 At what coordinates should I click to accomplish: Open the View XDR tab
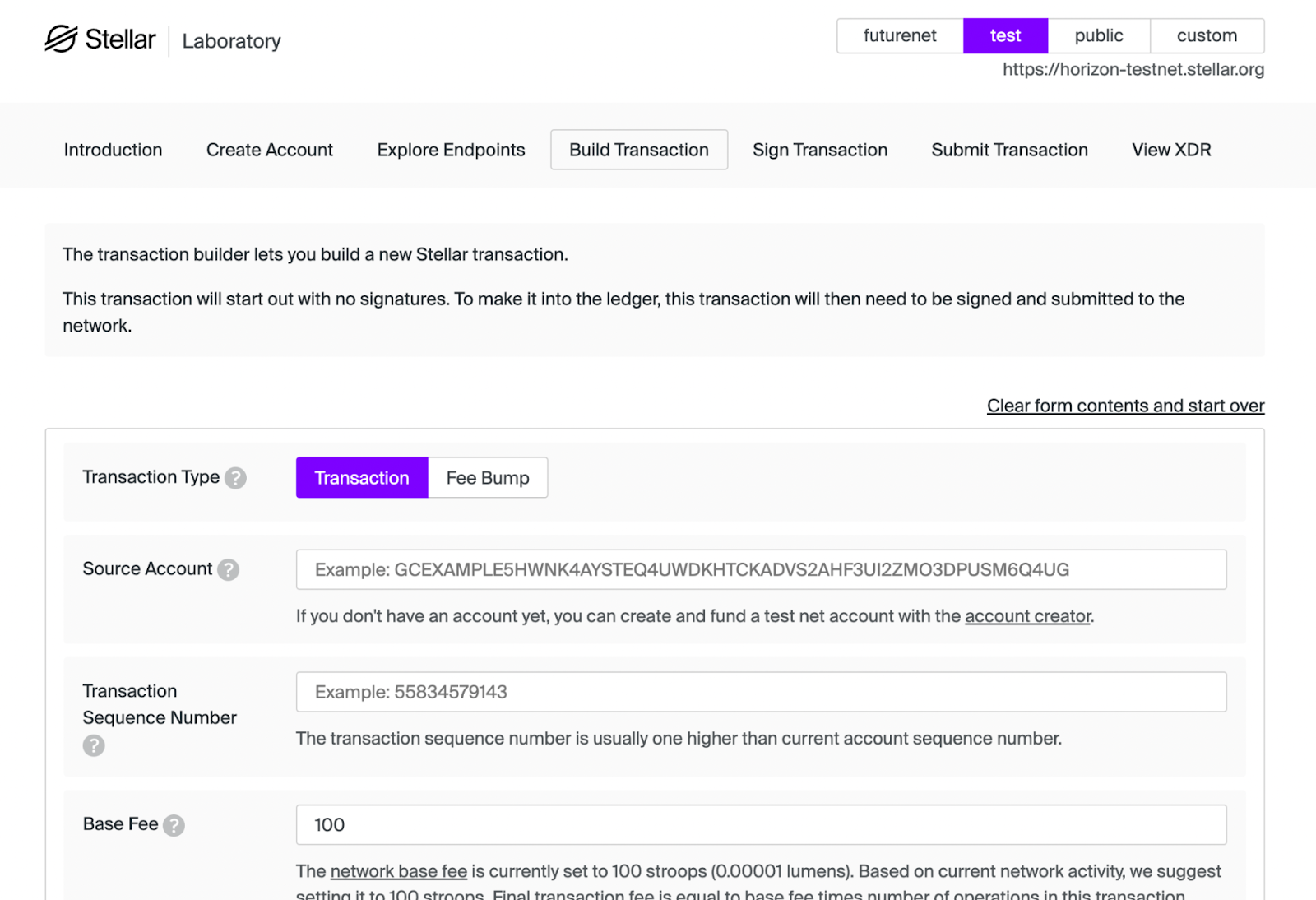1171,150
